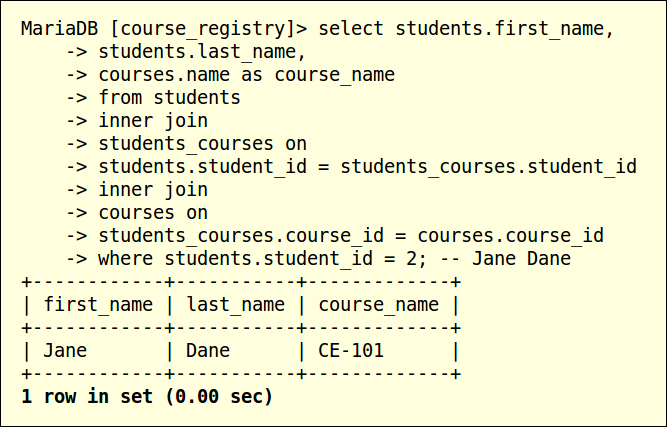This screenshot has height=427, width=667.
Task: Click the '1 row in set' status line
Action: pyautogui.click(x=147, y=396)
